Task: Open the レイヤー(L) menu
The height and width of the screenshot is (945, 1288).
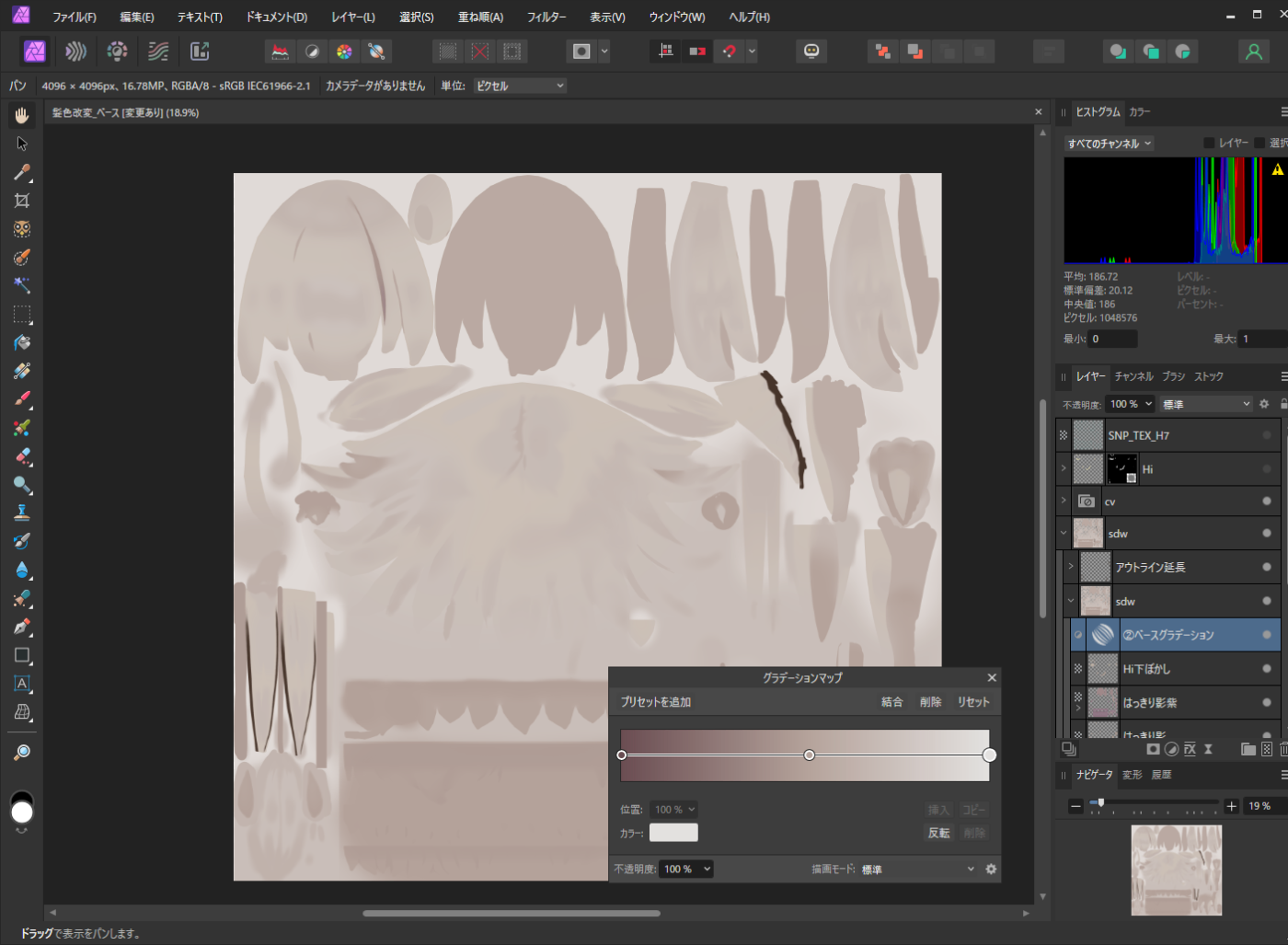Action: [x=353, y=17]
